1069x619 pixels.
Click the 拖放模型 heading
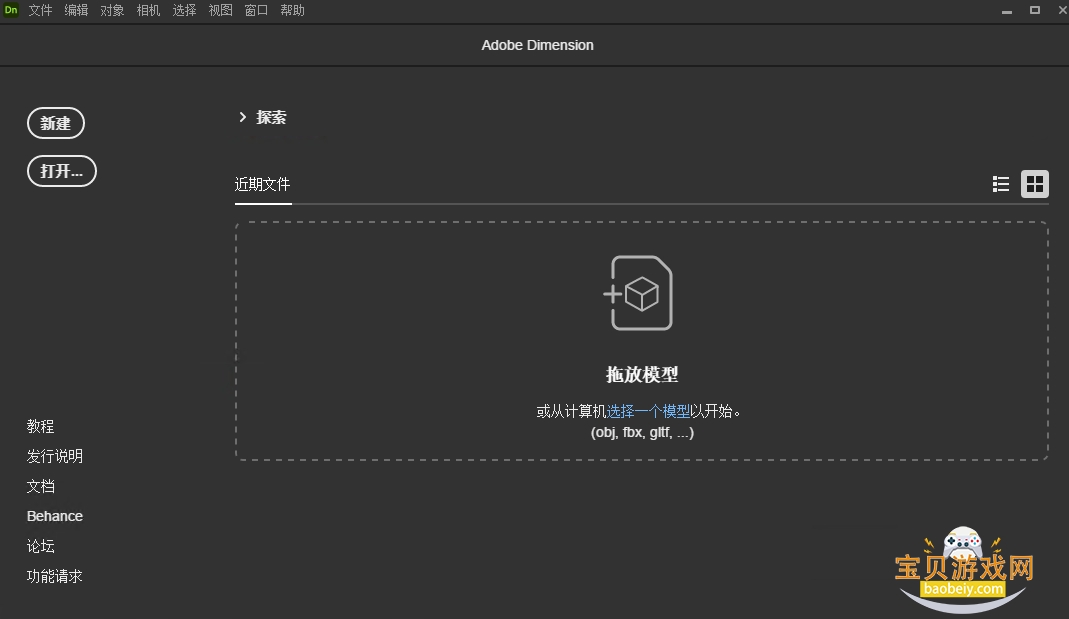(642, 374)
